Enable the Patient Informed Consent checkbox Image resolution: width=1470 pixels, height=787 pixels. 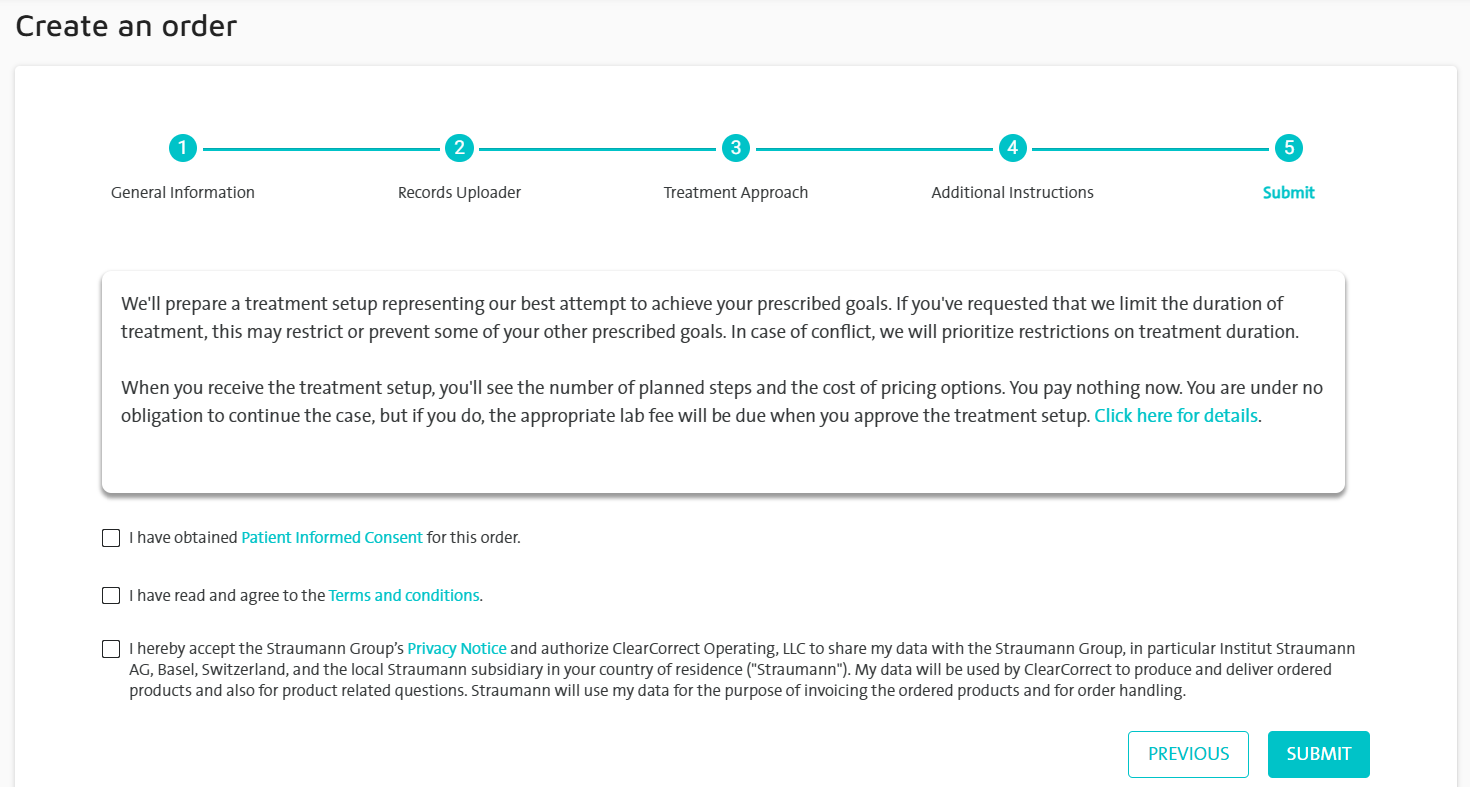pyautogui.click(x=110, y=537)
